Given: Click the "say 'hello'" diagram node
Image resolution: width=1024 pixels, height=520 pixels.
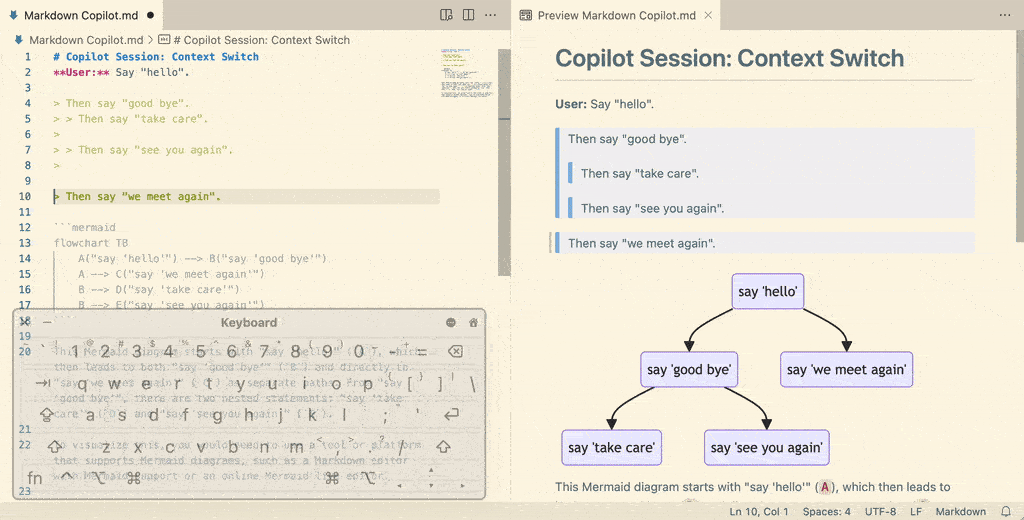Looking at the screenshot, I should (x=767, y=291).
